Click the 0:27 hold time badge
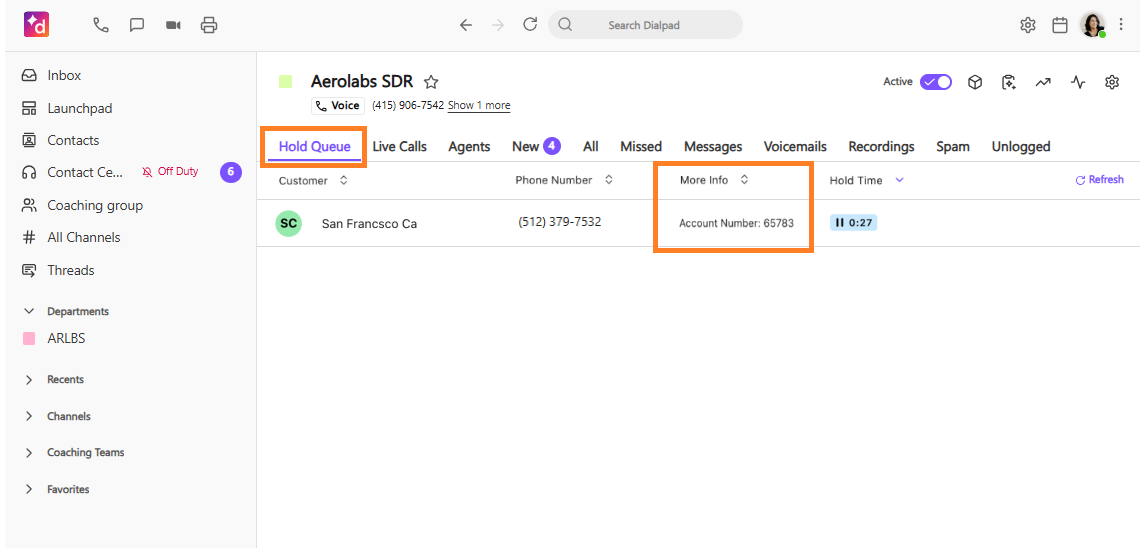The width and height of the screenshot is (1143, 548). [854, 223]
